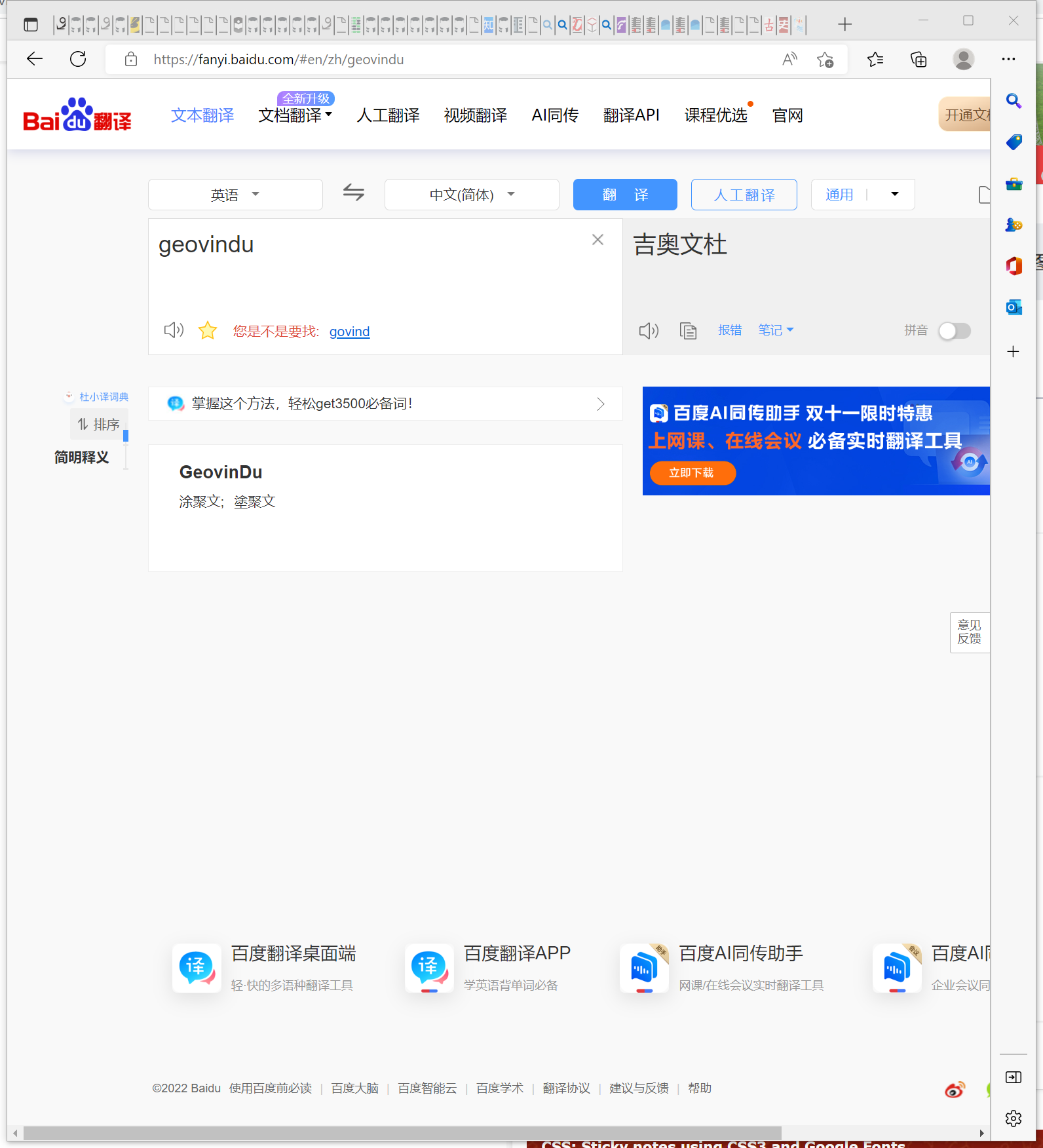Open the Edge sidebar Outlook icon
The width and height of the screenshot is (1043, 1148).
1014,307
